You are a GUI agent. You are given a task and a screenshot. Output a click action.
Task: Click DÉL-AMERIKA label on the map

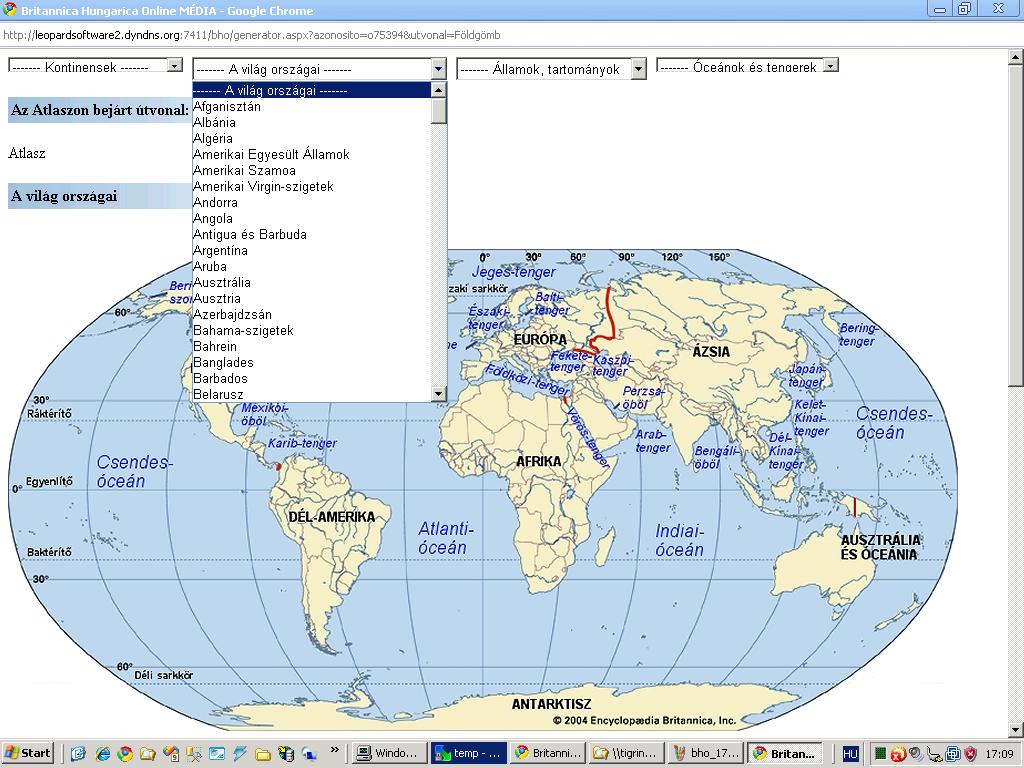332,517
